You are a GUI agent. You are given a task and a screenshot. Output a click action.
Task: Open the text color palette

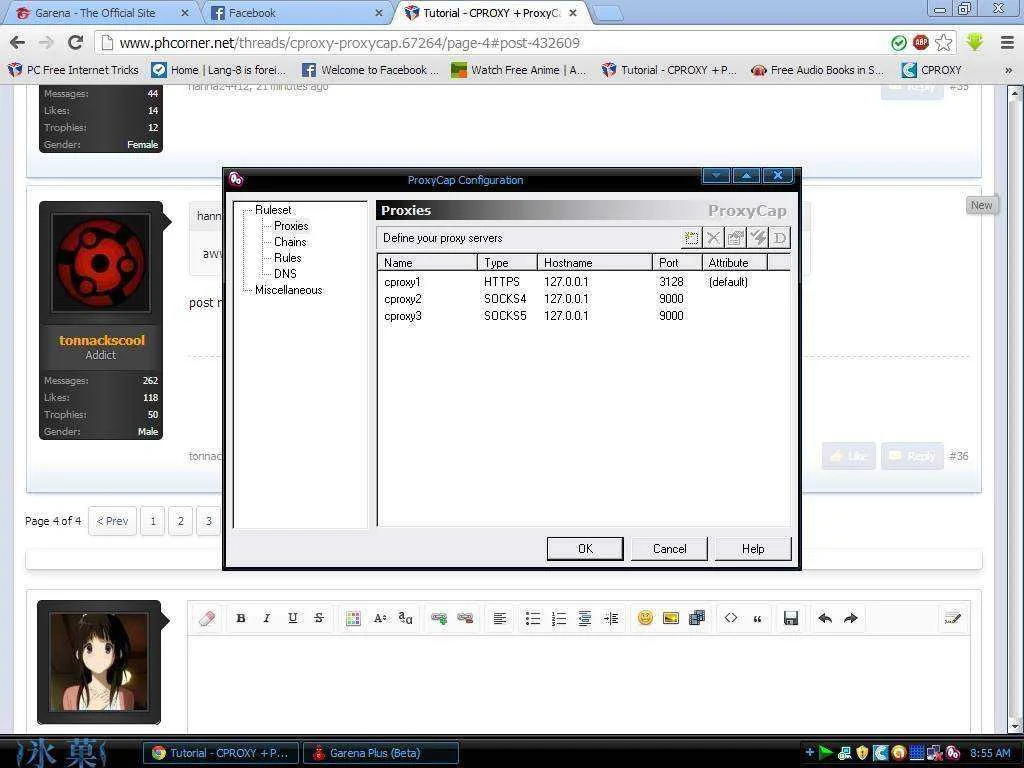tap(353, 618)
